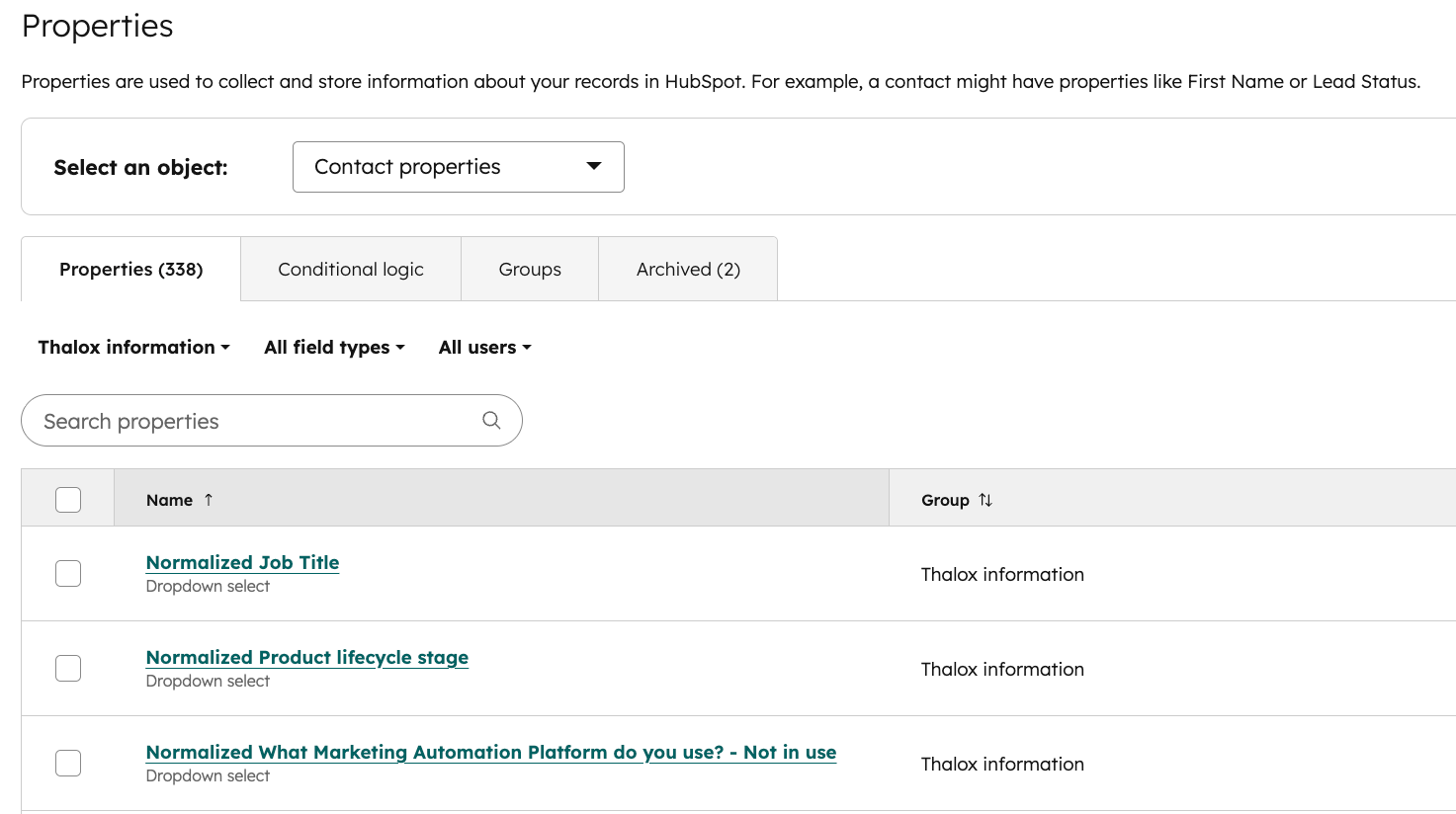Check the Marketing Automation Platform row checkbox

click(x=68, y=763)
